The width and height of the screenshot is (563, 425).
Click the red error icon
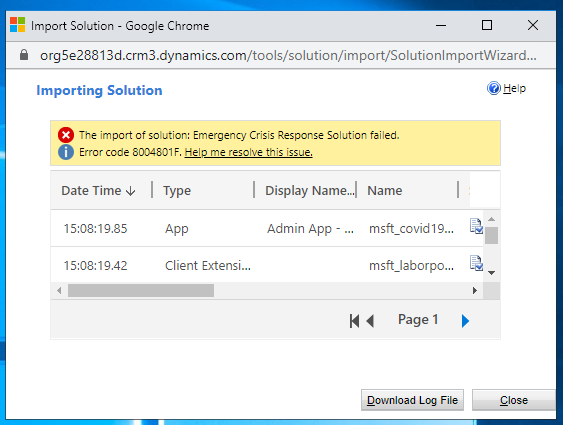[66, 135]
